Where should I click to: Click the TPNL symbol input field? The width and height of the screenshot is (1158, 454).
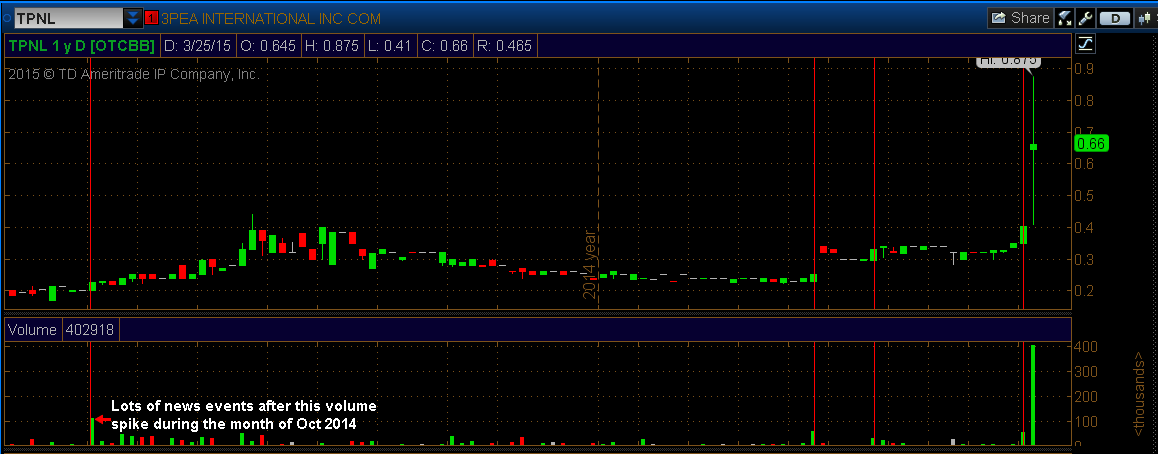coord(69,18)
